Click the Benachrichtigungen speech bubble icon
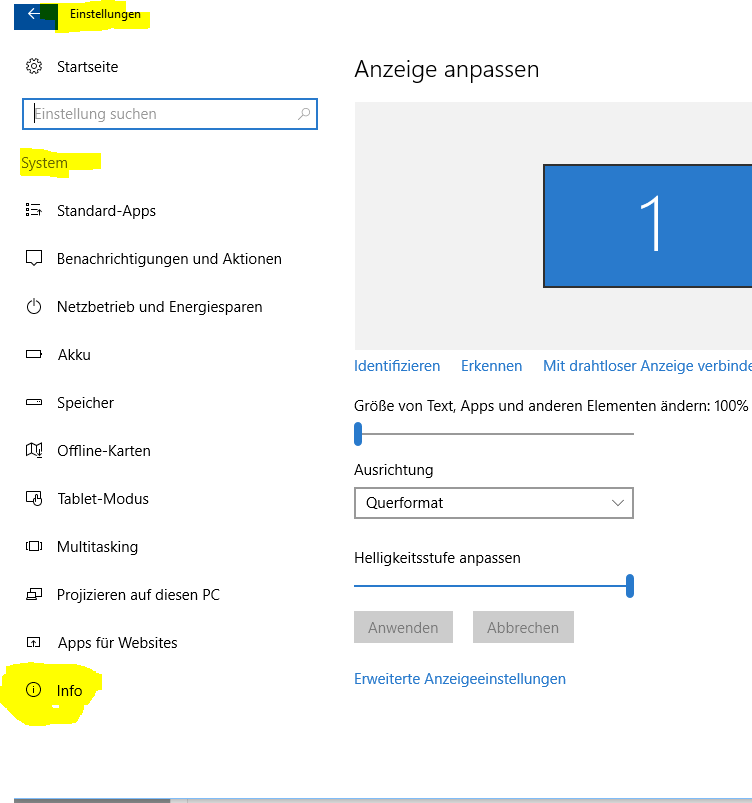This screenshot has height=803, width=752. (x=34, y=258)
